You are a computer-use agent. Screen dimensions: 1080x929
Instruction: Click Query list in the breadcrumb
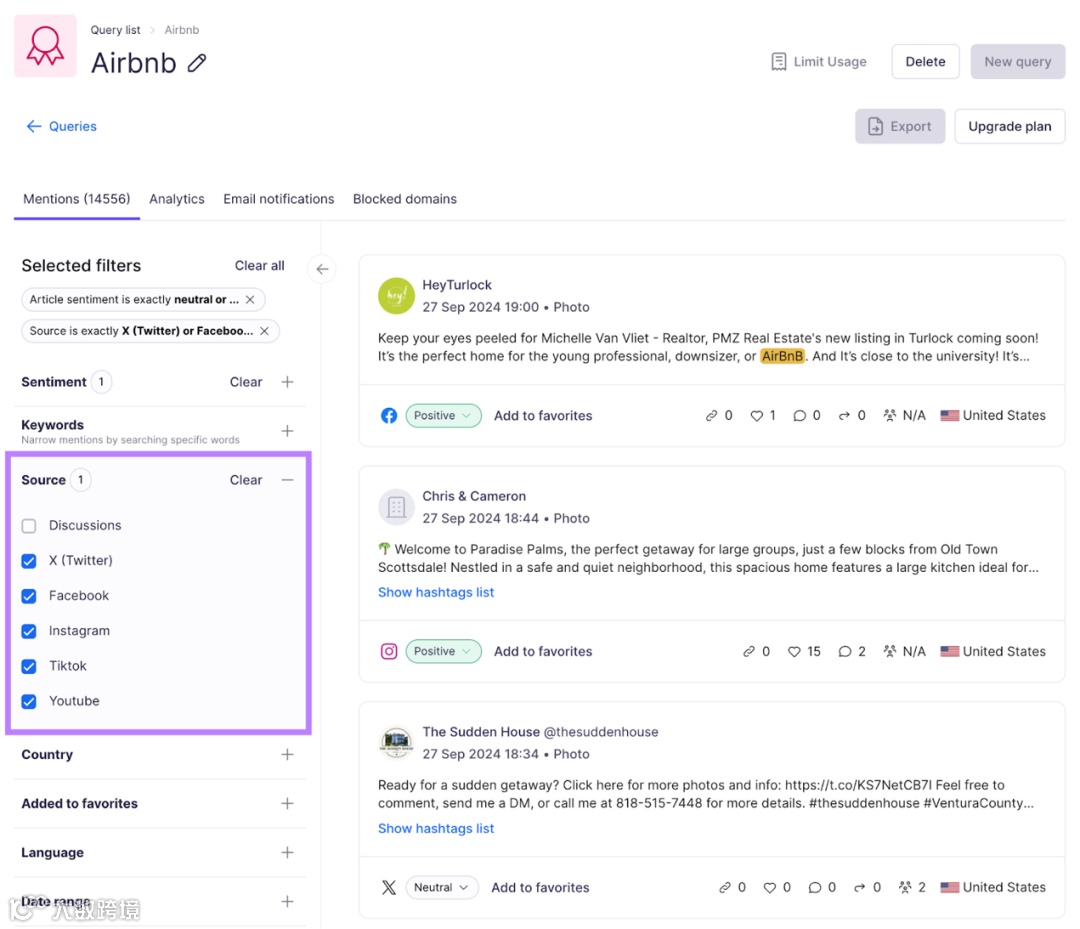[x=115, y=30]
